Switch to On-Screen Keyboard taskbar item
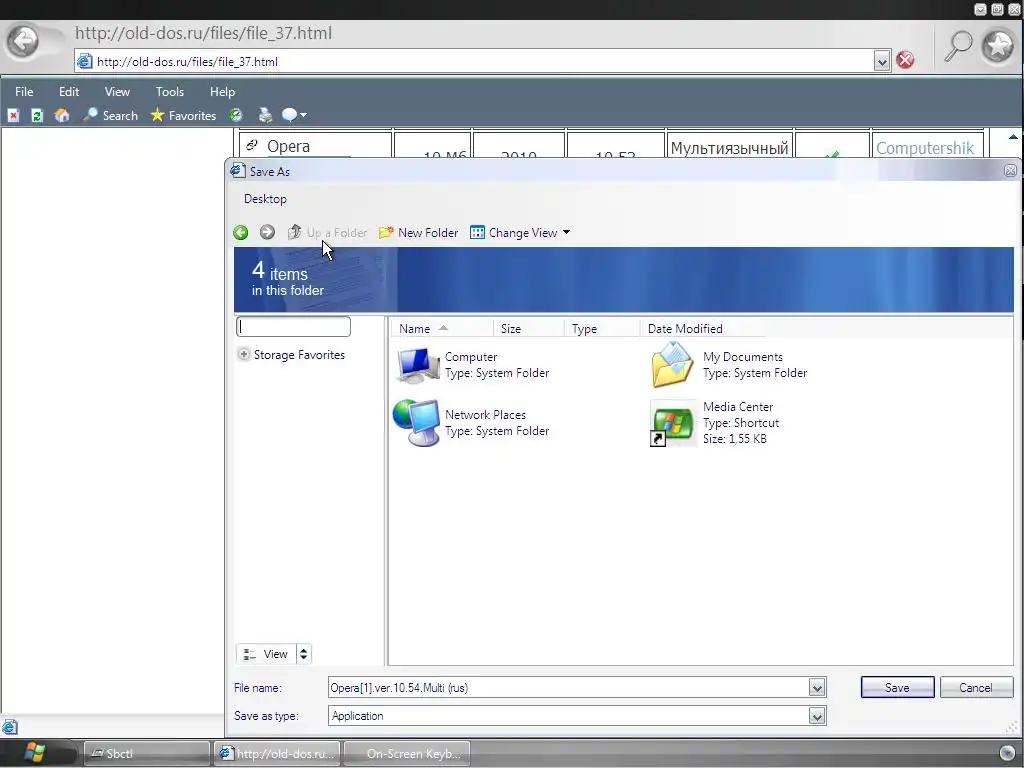1024x768 pixels. click(x=407, y=754)
